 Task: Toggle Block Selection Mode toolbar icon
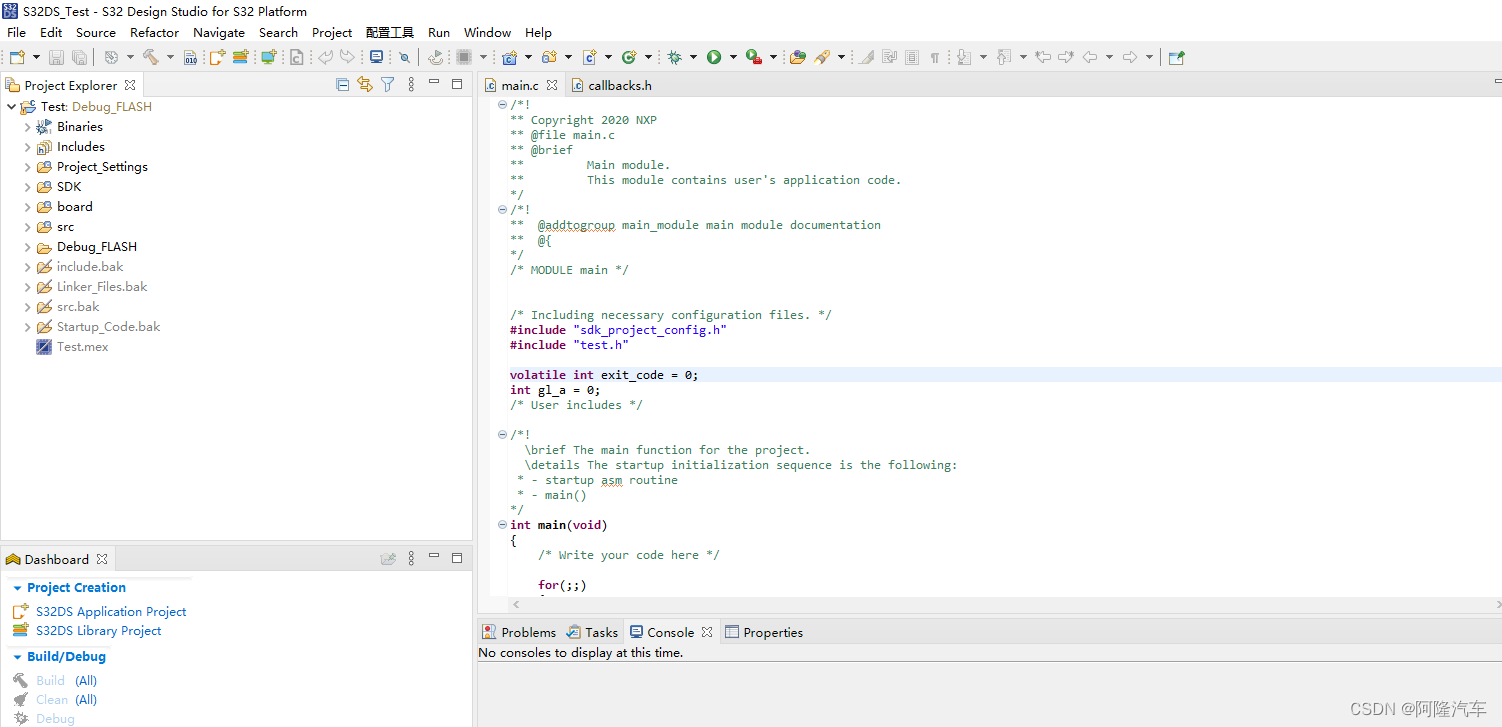pos(911,57)
